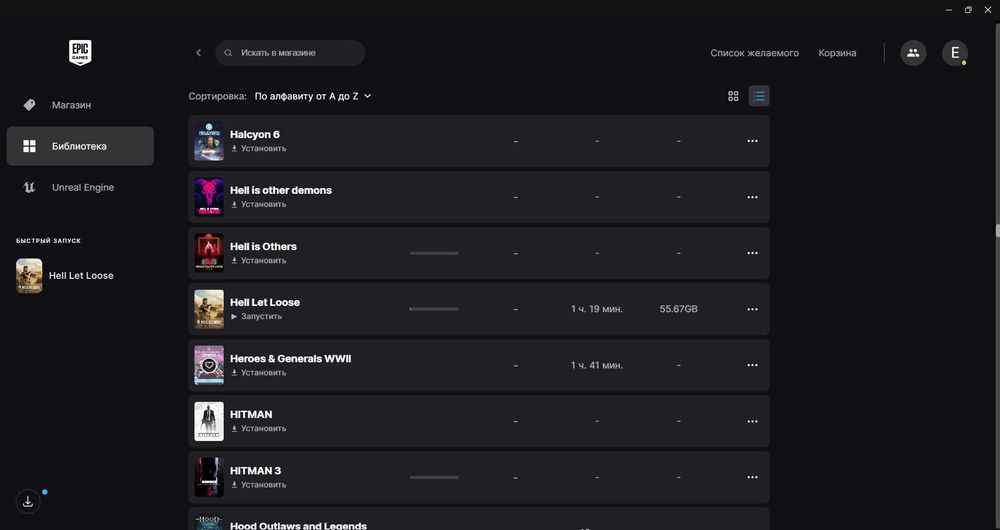The image size is (1000, 530).
Task: Open the user profile avatar
Action: pyautogui.click(x=954, y=53)
